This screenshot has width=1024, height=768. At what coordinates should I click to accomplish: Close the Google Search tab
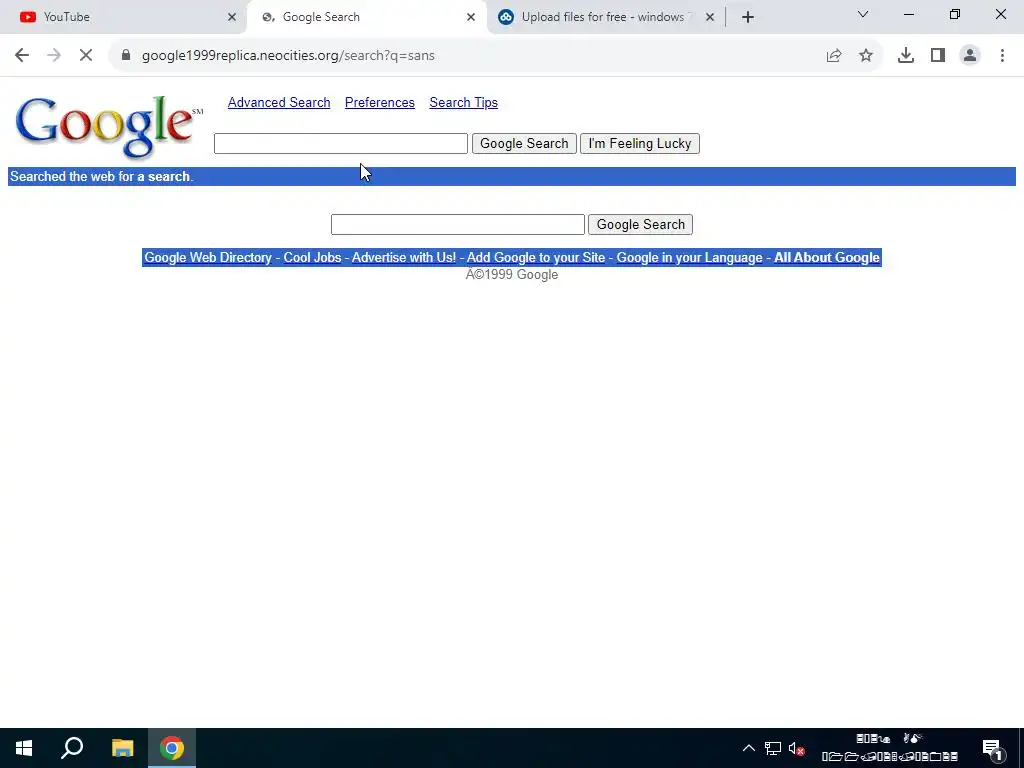pos(471,17)
